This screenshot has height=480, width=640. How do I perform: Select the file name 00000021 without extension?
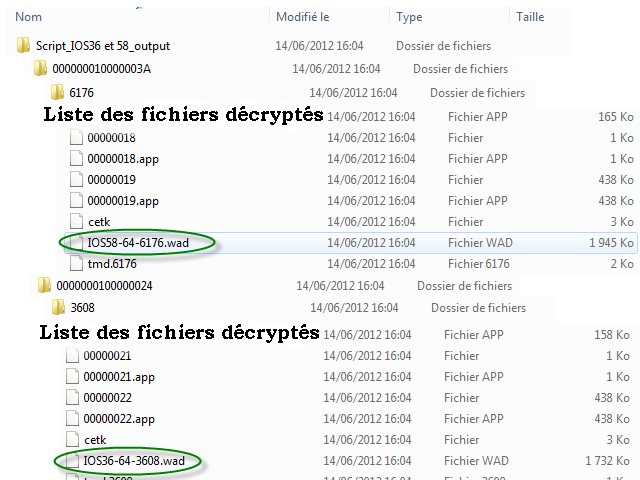[x=107, y=356]
